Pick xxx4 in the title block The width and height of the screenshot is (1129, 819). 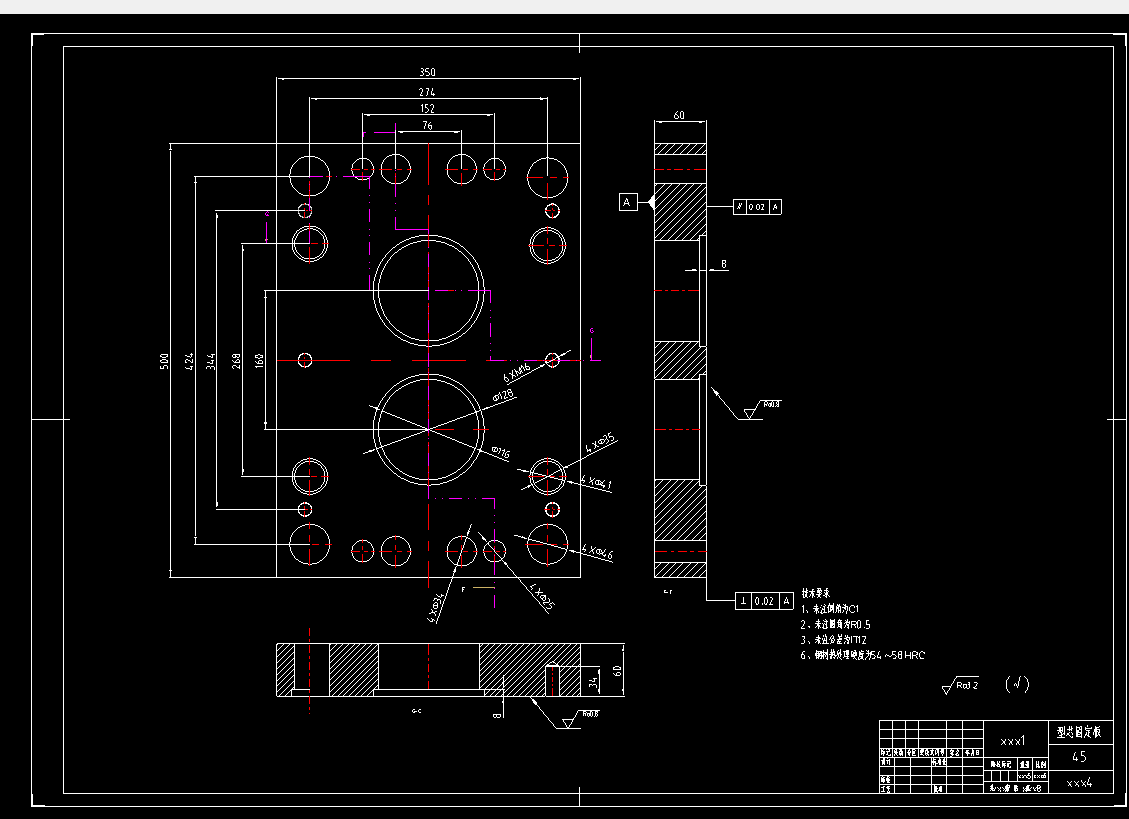pyautogui.click(x=1079, y=783)
